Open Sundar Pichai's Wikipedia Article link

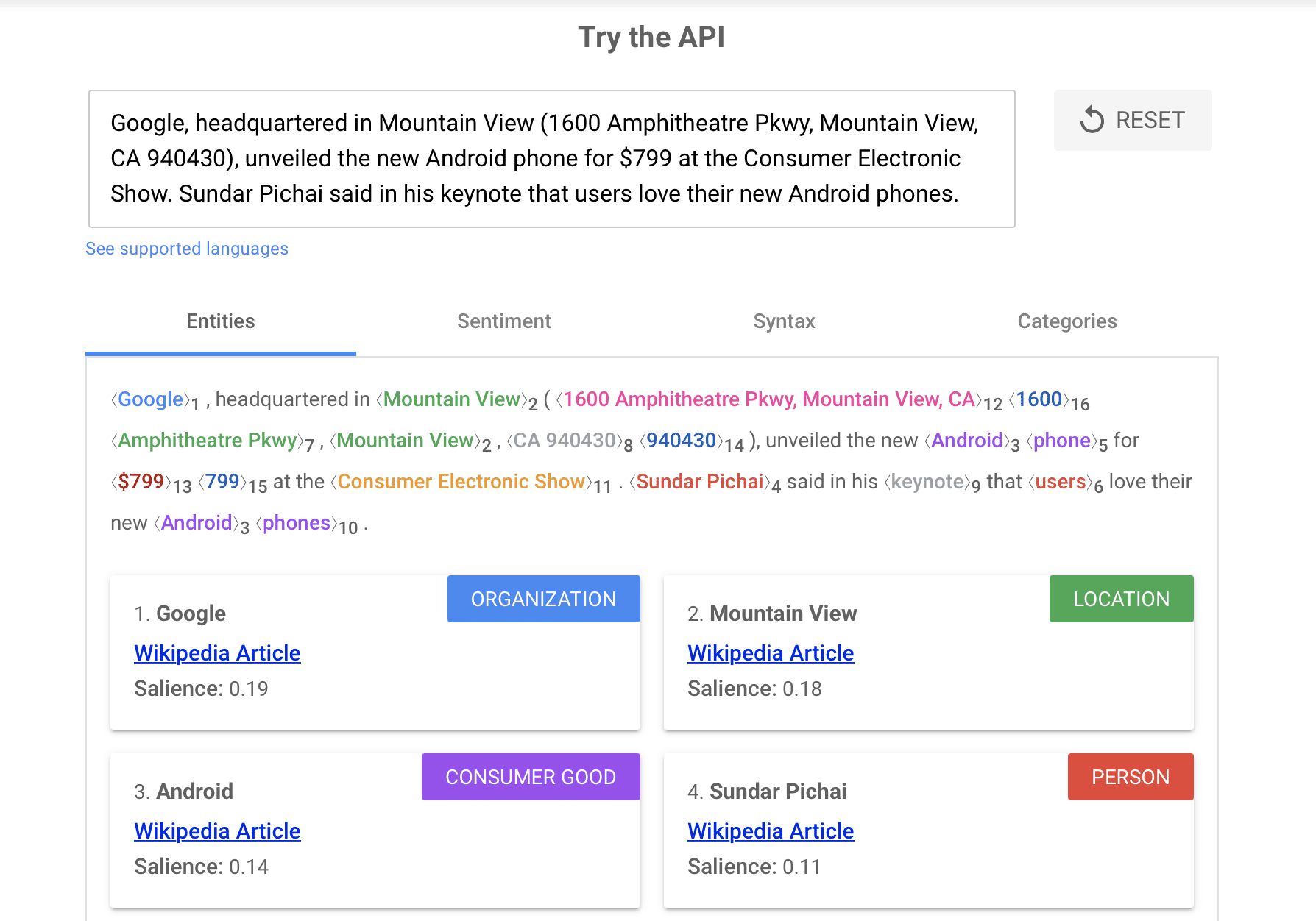tap(771, 831)
